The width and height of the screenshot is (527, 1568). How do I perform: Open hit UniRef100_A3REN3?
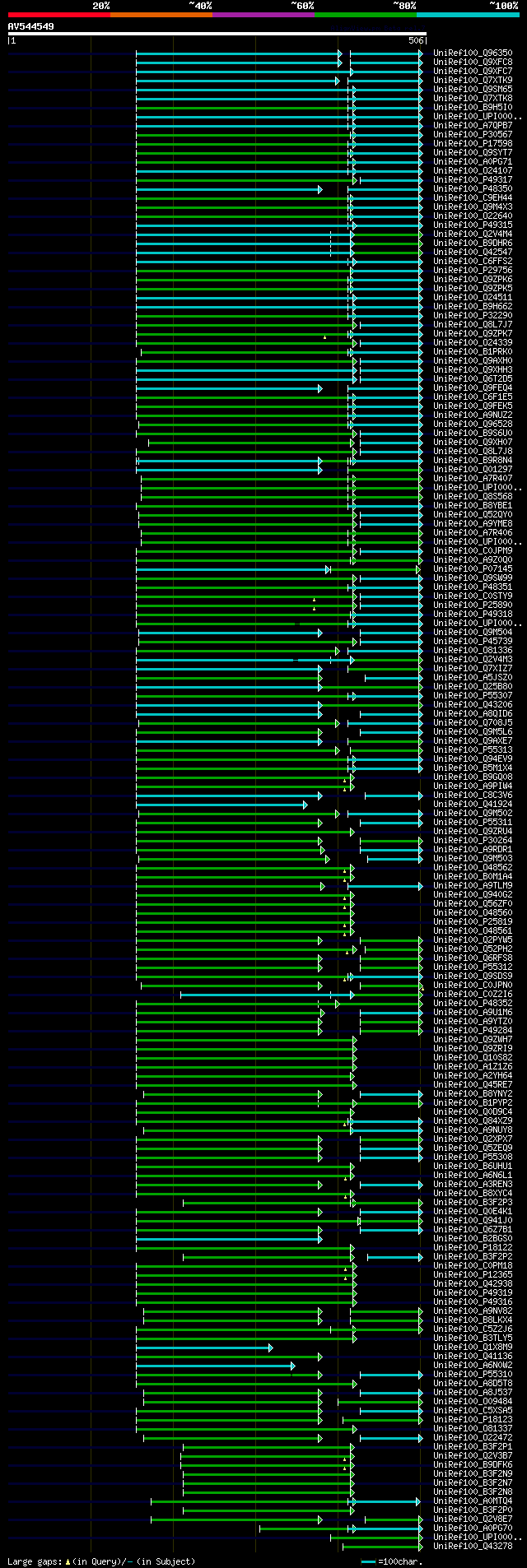pos(473,1184)
